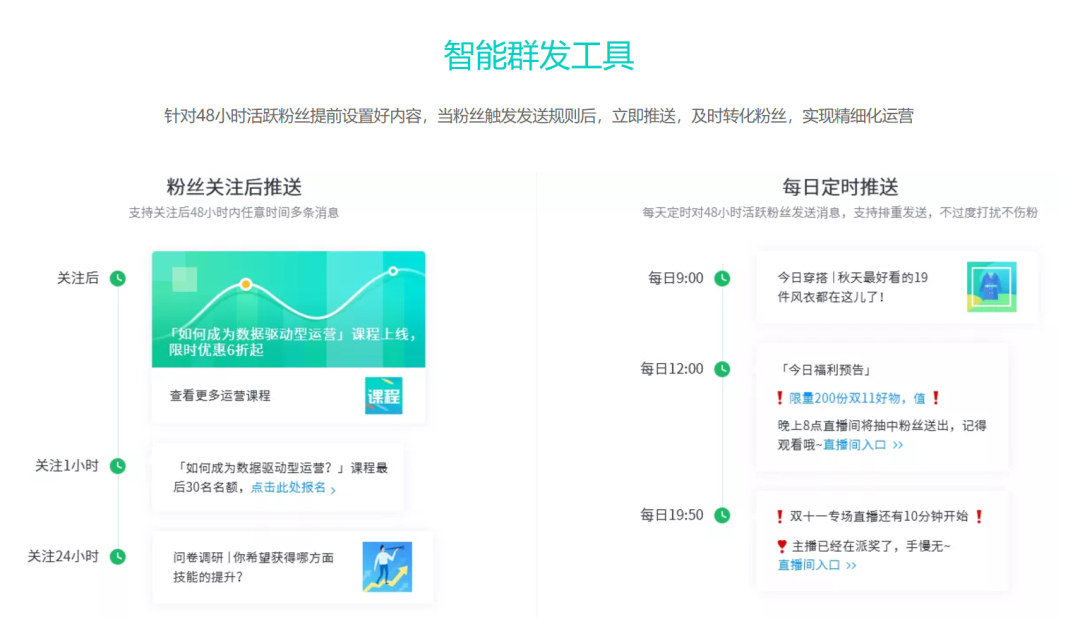The height and width of the screenshot is (638, 1080).
Task: Click the 智能群发工具 title
Action: 539,56
